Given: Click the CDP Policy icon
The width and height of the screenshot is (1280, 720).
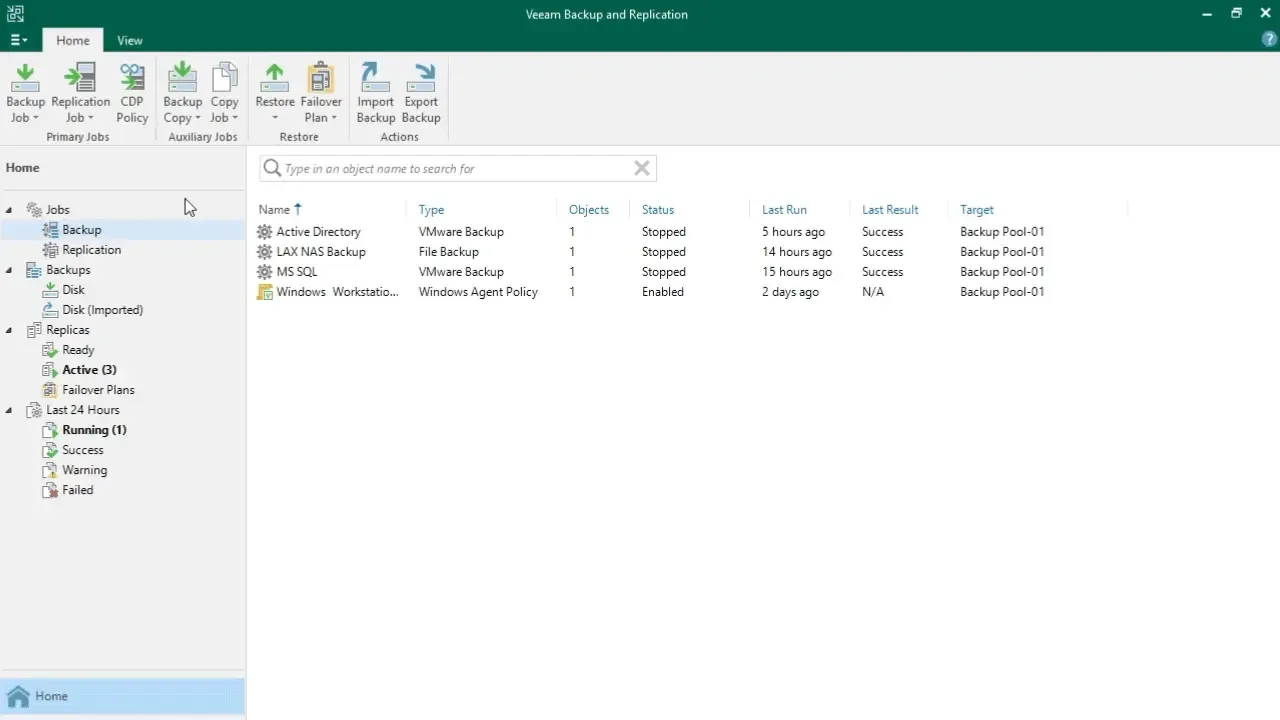Looking at the screenshot, I should coord(132,92).
